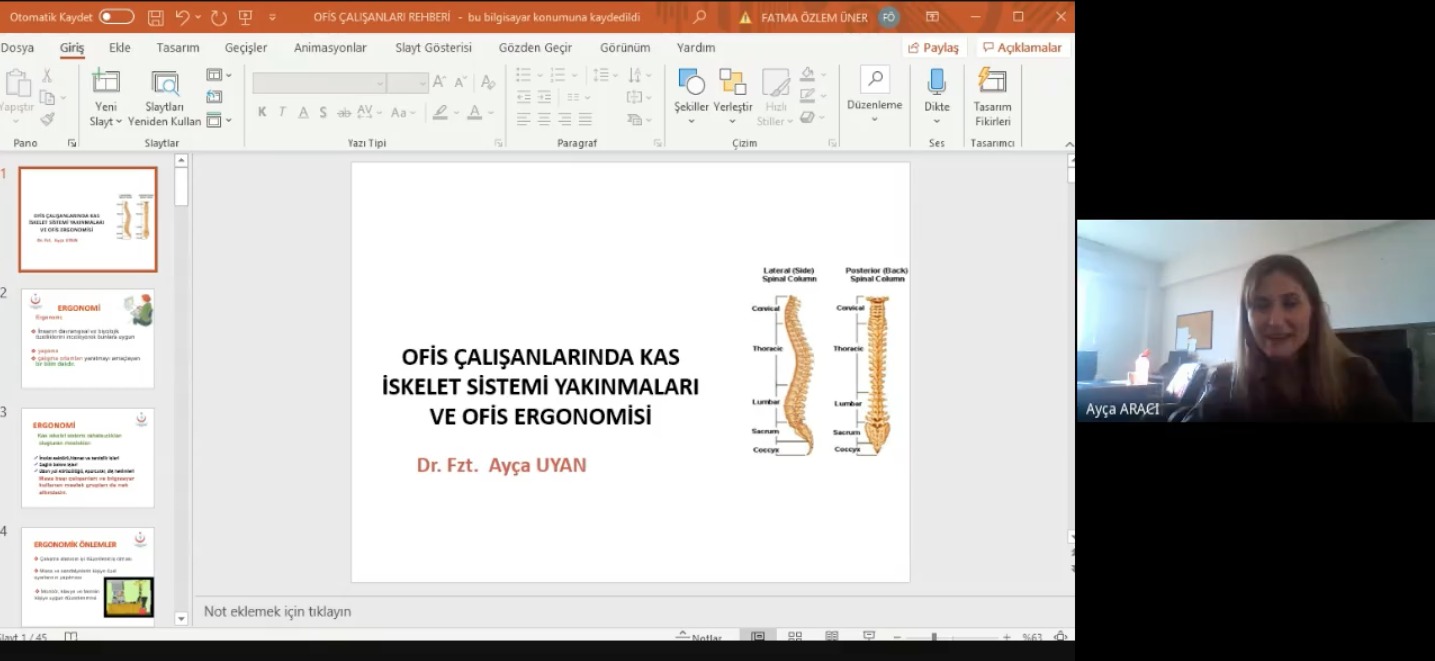Toggle the Otomatik Kaydet autosave switch
The image size is (1435, 661).
(x=116, y=17)
